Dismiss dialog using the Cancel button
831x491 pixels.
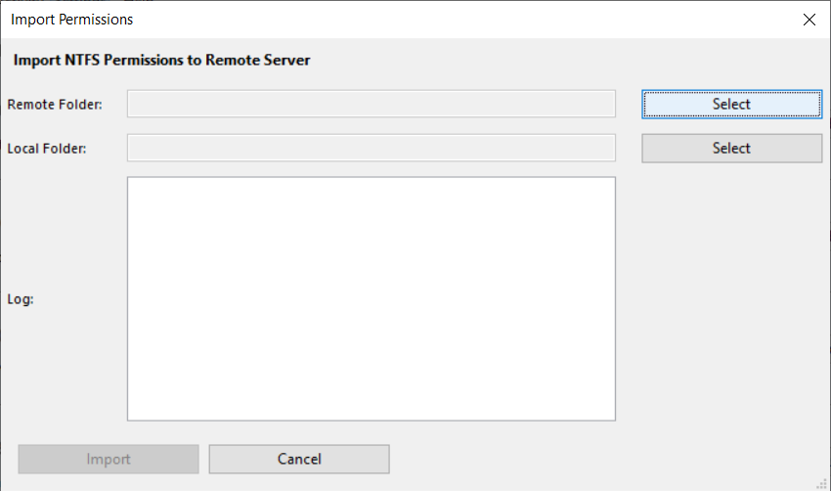pyautogui.click(x=299, y=459)
